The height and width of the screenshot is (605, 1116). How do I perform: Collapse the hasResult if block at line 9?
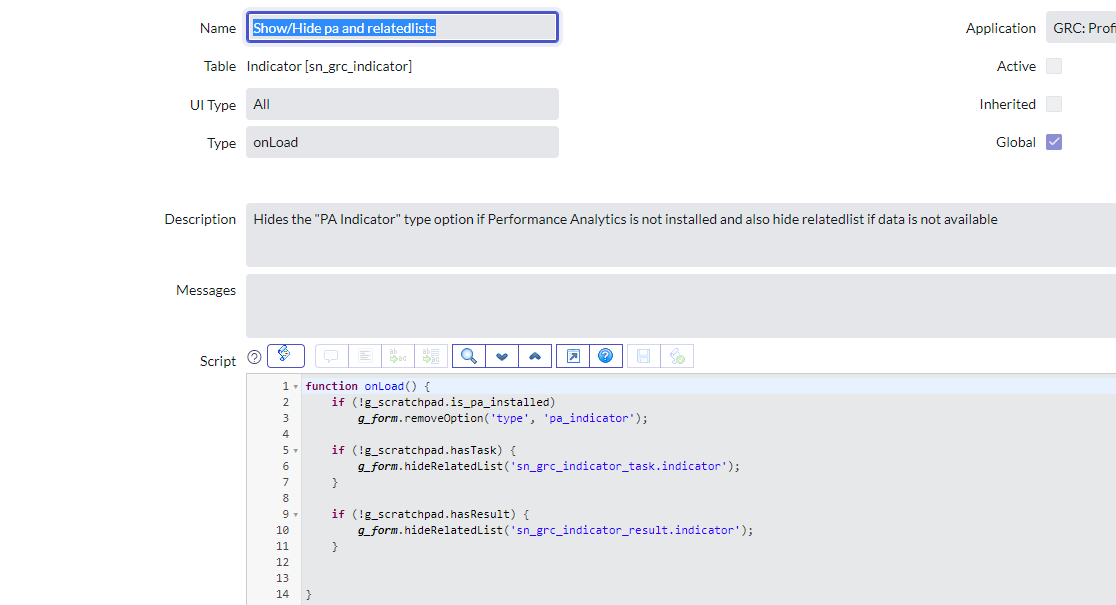click(x=296, y=513)
